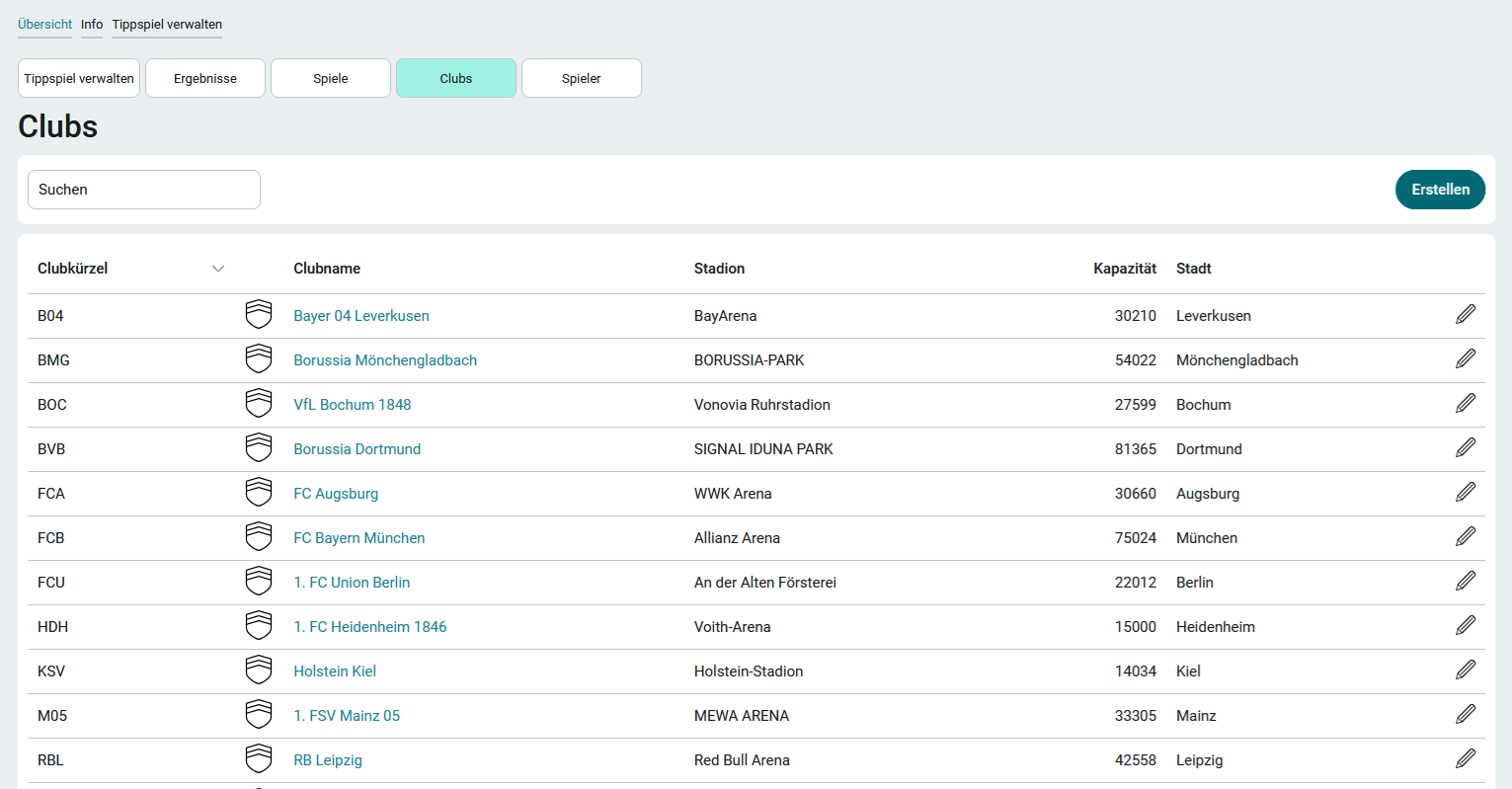The image size is (1512, 789).
Task: Click the crest icon for FC Augsburg
Action: point(259,493)
